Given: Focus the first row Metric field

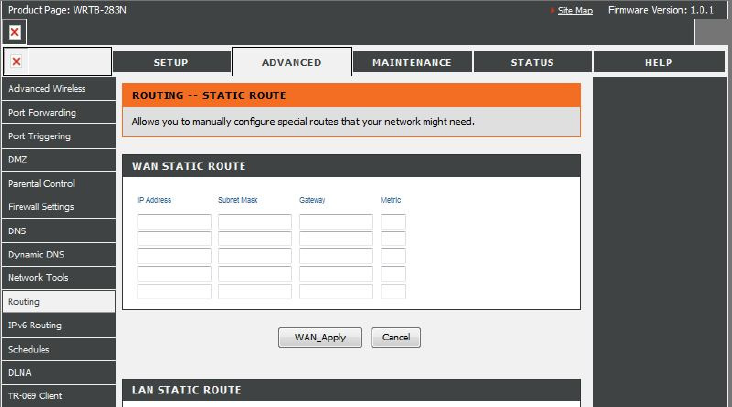Looking at the screenshot, I should [x=393, y=221].
